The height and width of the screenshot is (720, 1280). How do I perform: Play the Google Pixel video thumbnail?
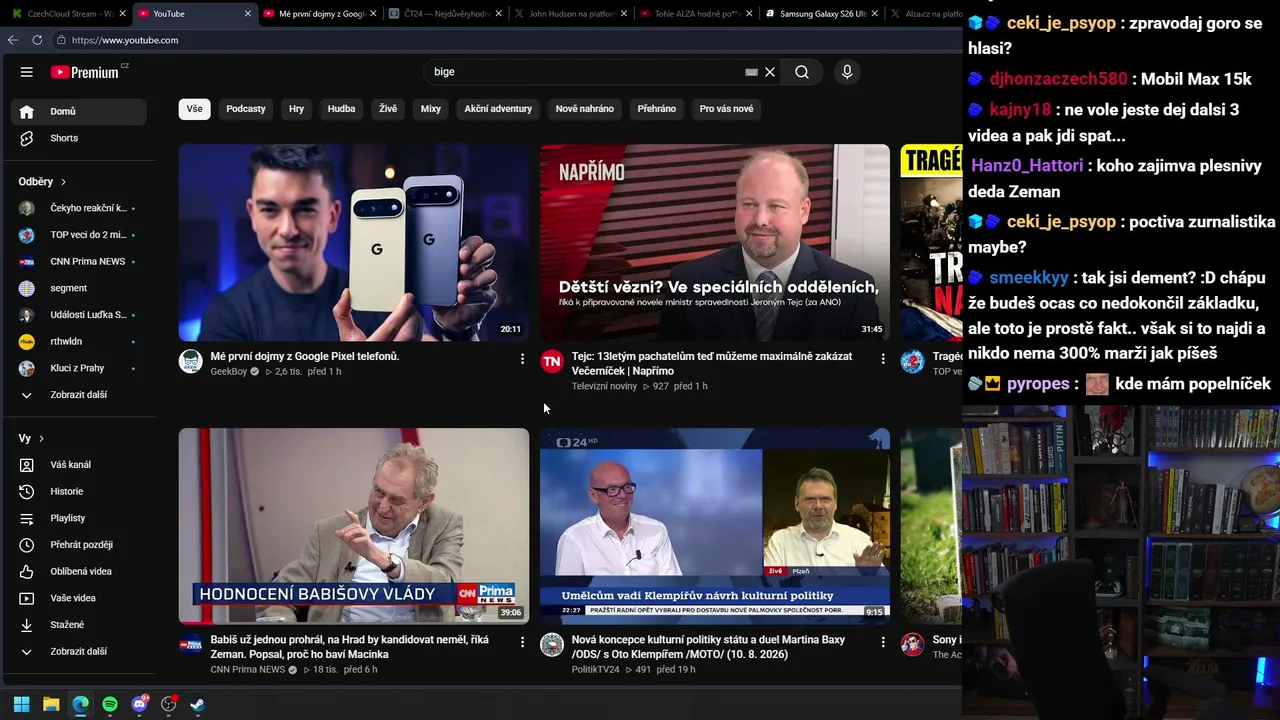pos(354,243)
